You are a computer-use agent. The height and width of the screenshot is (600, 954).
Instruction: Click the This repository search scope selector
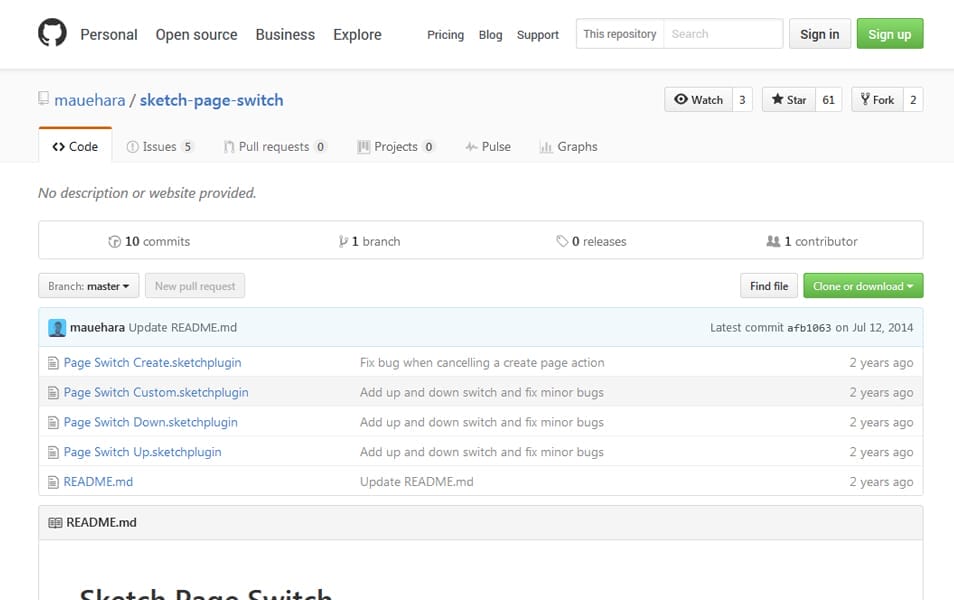619,34
